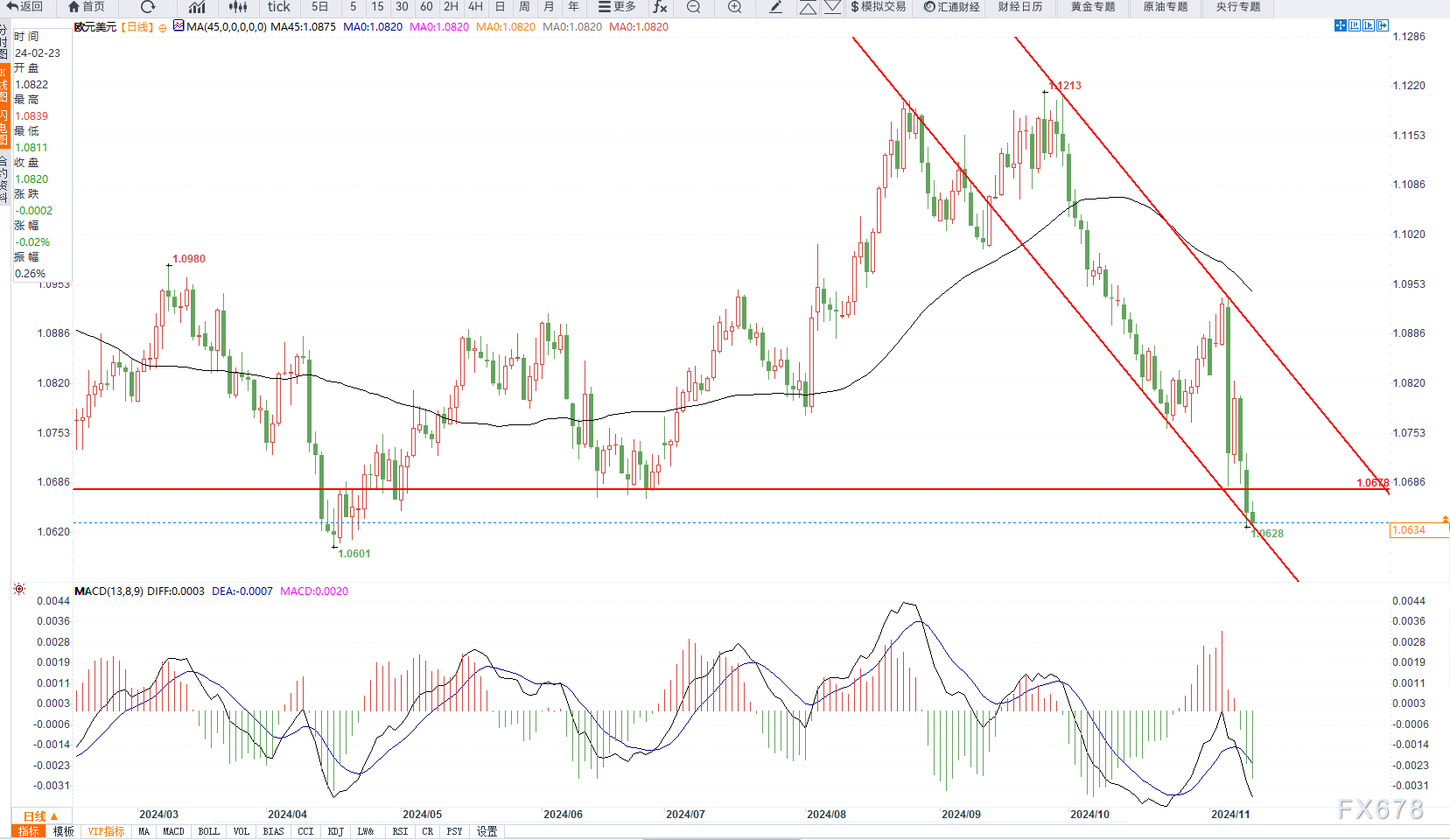Switch to 4H timeframe
Screen dimensions: 1450x840
(475, 7)
